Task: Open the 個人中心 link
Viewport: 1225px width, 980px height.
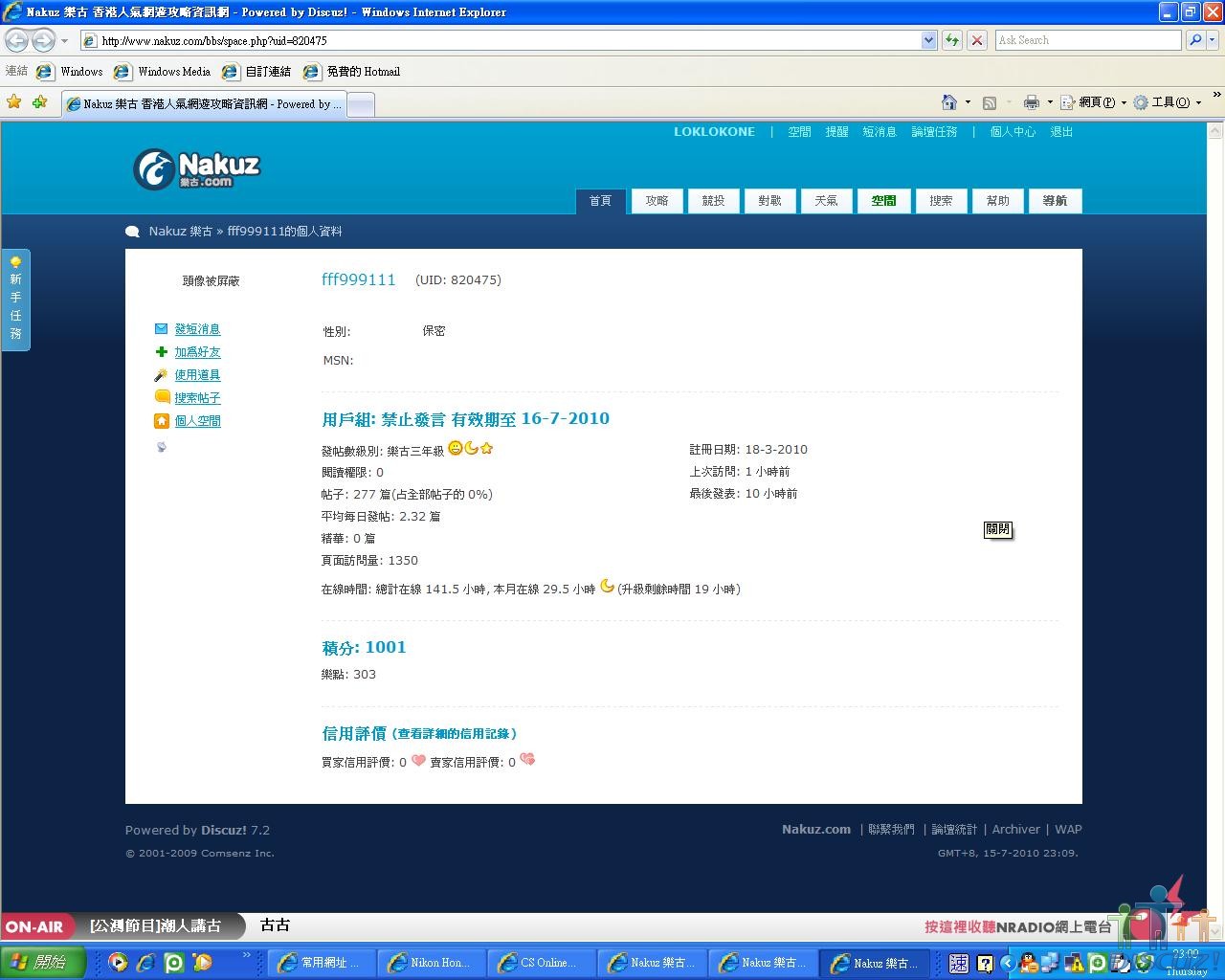Action: pyautogui.click(x=1013, y=132)
